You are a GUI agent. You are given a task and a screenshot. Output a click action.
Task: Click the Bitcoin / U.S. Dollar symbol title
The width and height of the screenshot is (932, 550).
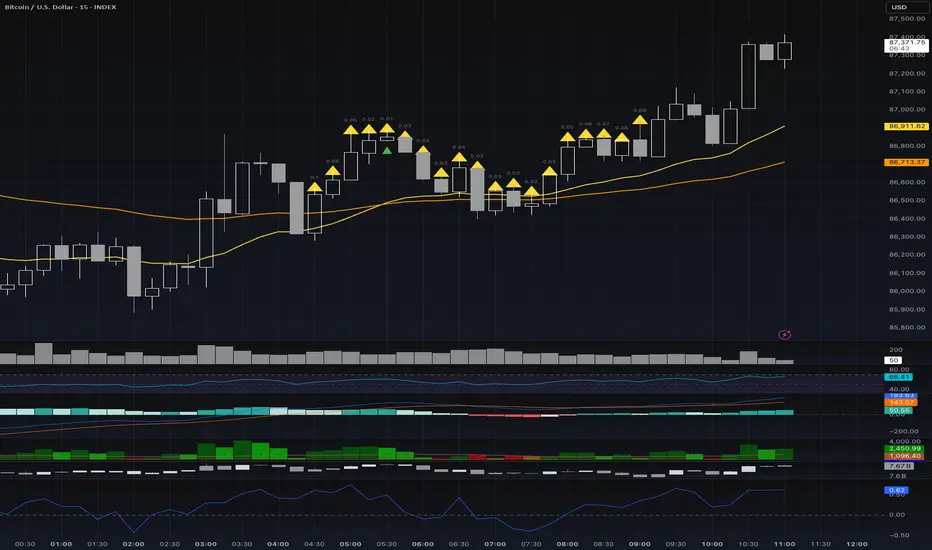[60, 7]
